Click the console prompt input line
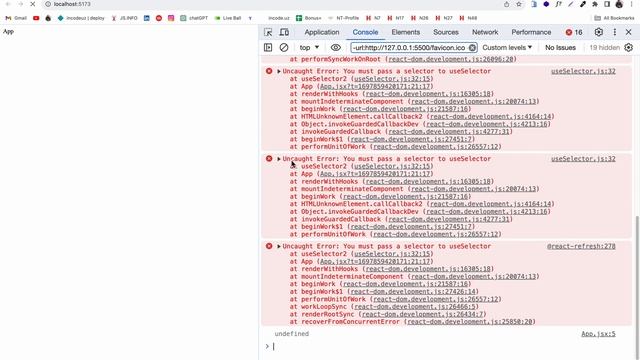This screenshot has height=360, width=640. tap(449, 346)
